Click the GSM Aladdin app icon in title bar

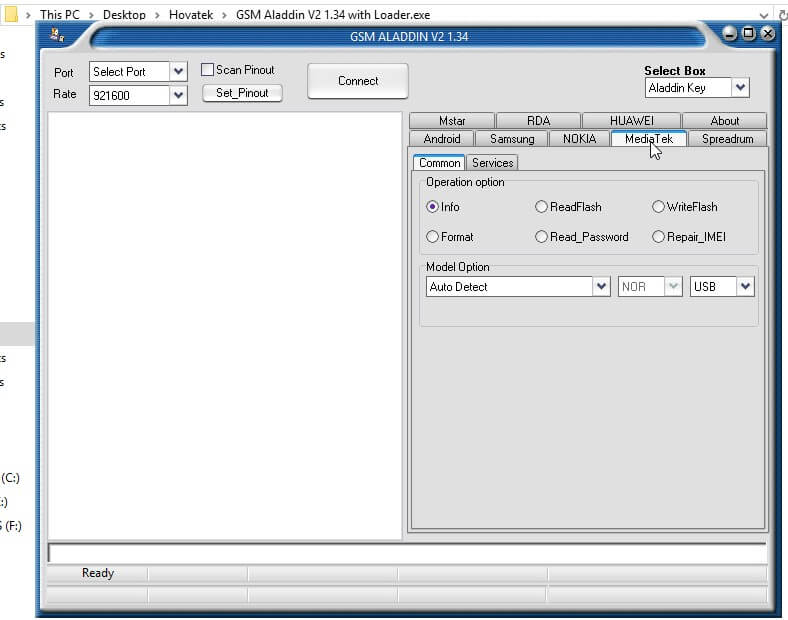[x=57, y=35]
